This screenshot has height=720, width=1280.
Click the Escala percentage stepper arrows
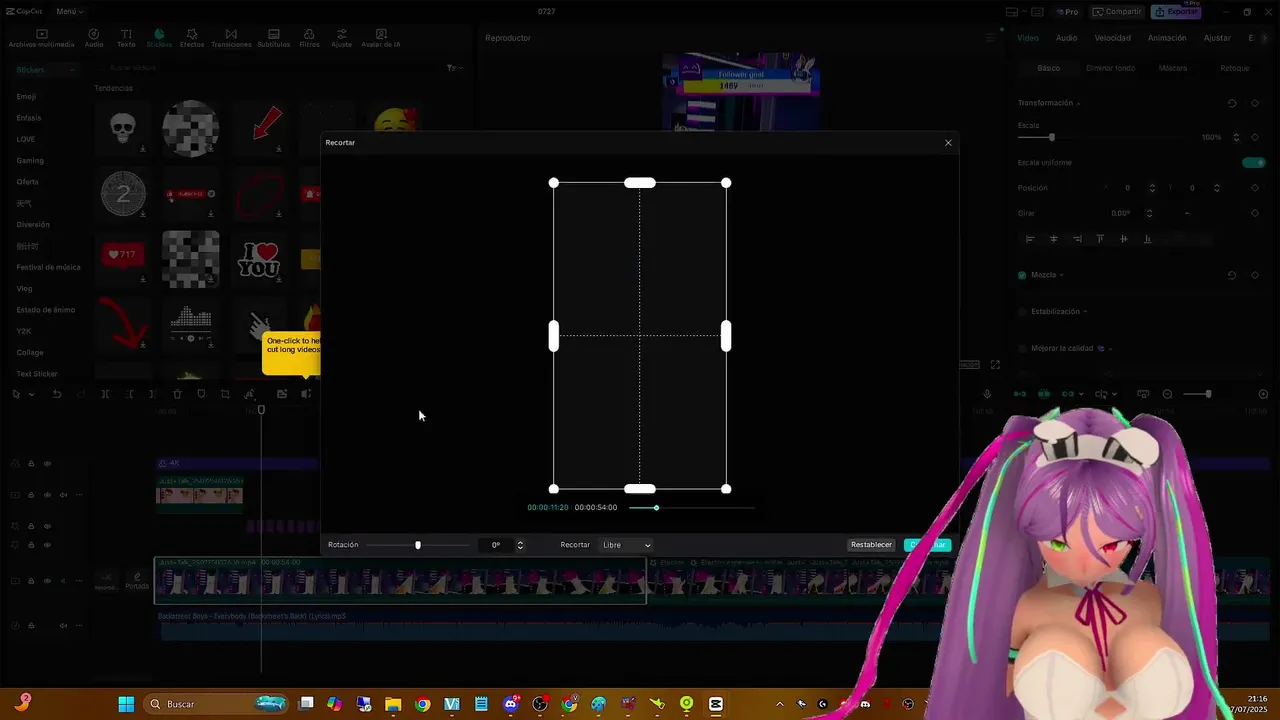1236,137
